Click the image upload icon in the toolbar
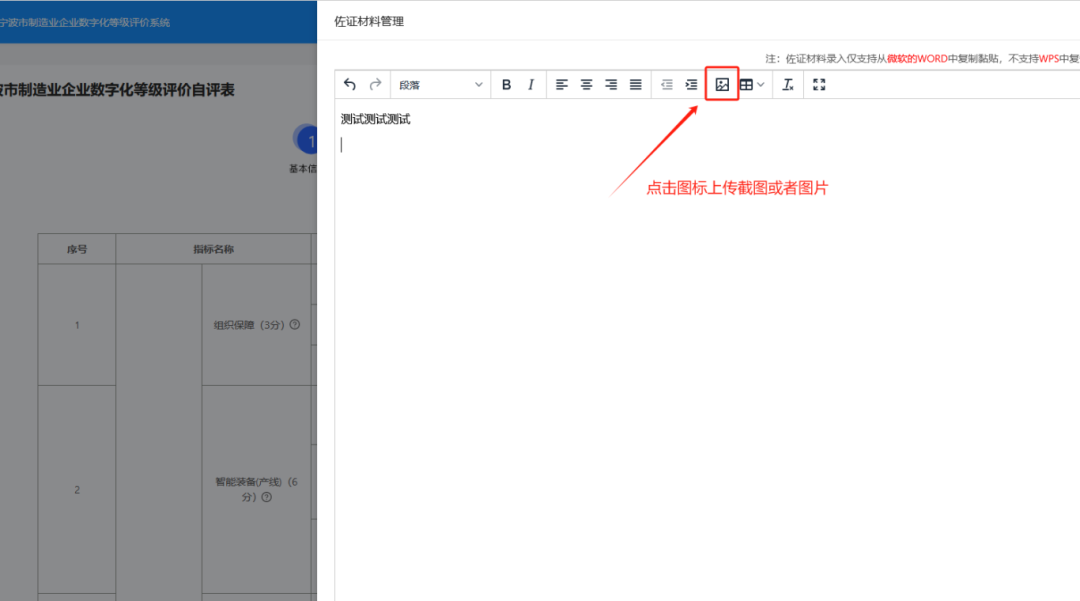Image resolution: width=1080 pixels, height=601 pixels. [721, 84]
